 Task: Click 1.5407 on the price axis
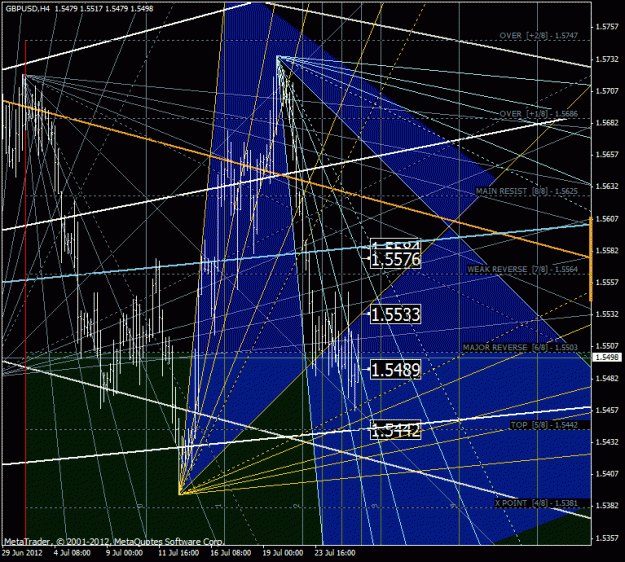607,474
